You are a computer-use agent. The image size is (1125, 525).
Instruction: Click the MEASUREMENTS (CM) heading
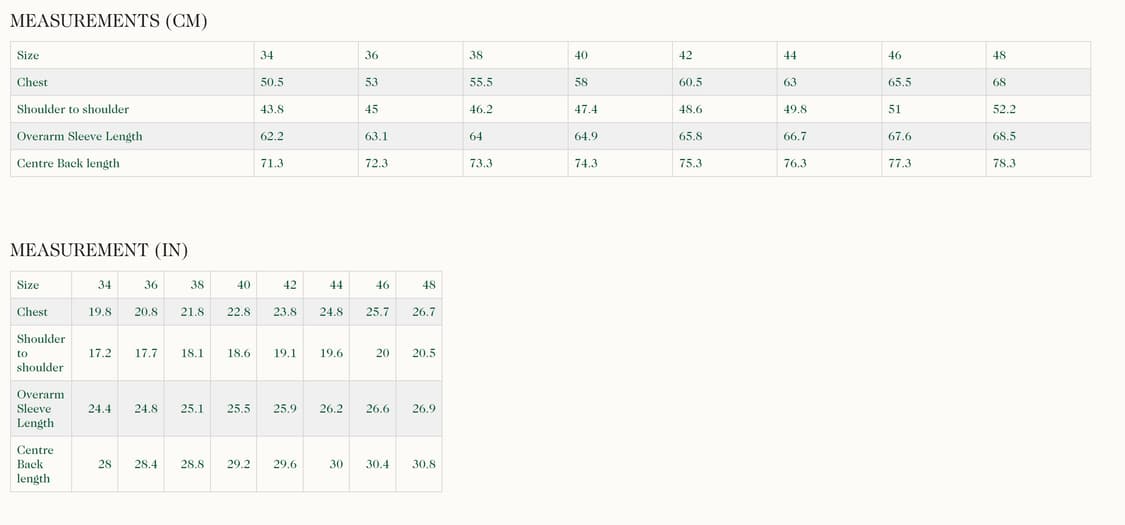click(x=108, y=21)
